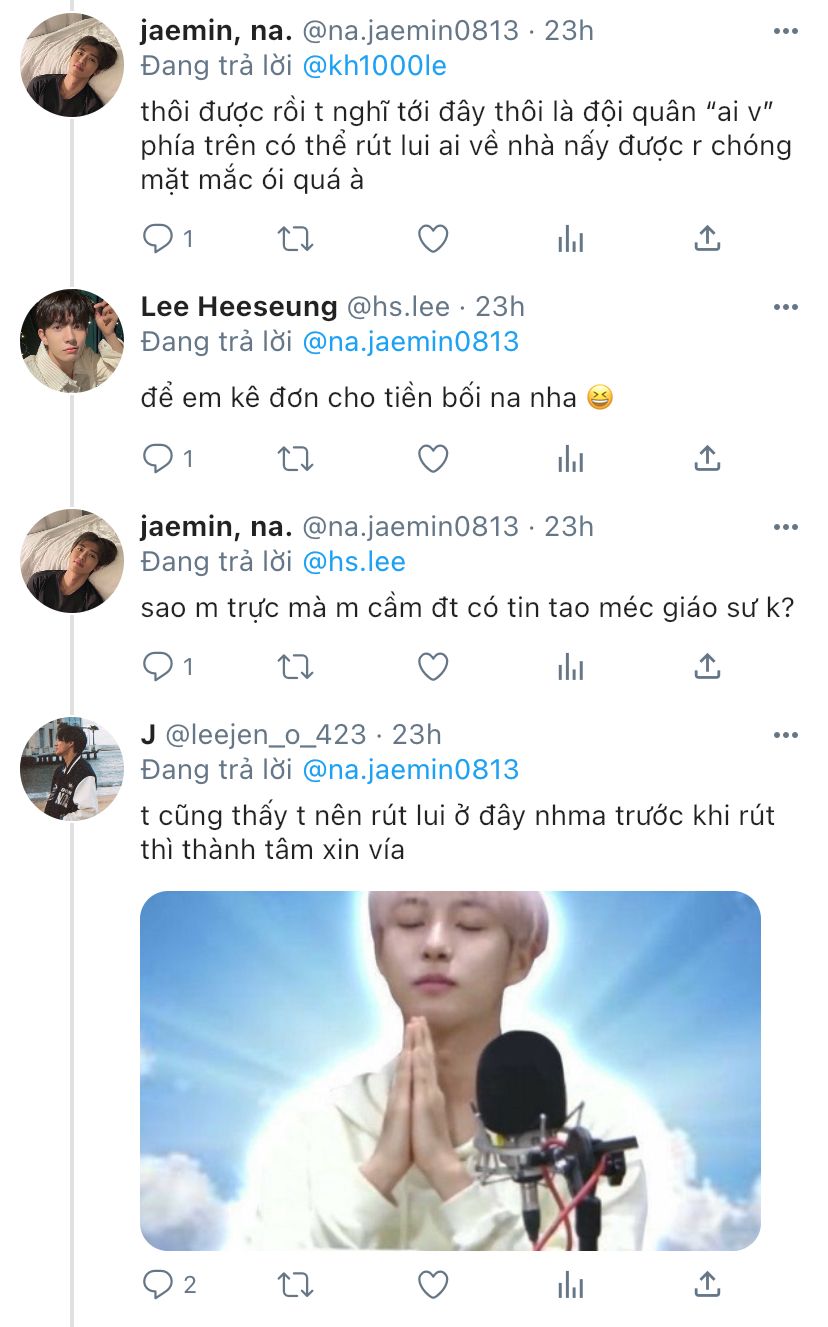View analytics on J's tweet
Image resolution: width=828 pixels, height=1327 pixels.
(570, 1286)
